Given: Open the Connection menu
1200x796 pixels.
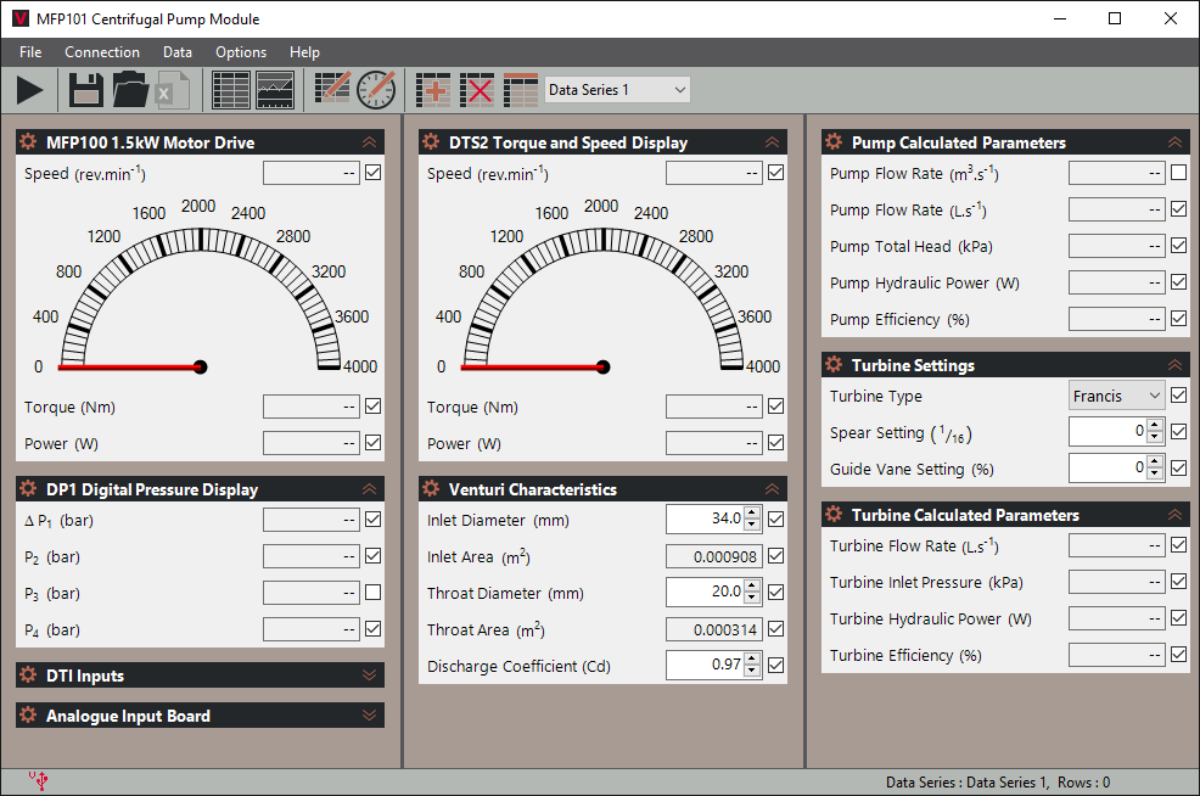Looking at the screenshot, I should click(102, 52).
